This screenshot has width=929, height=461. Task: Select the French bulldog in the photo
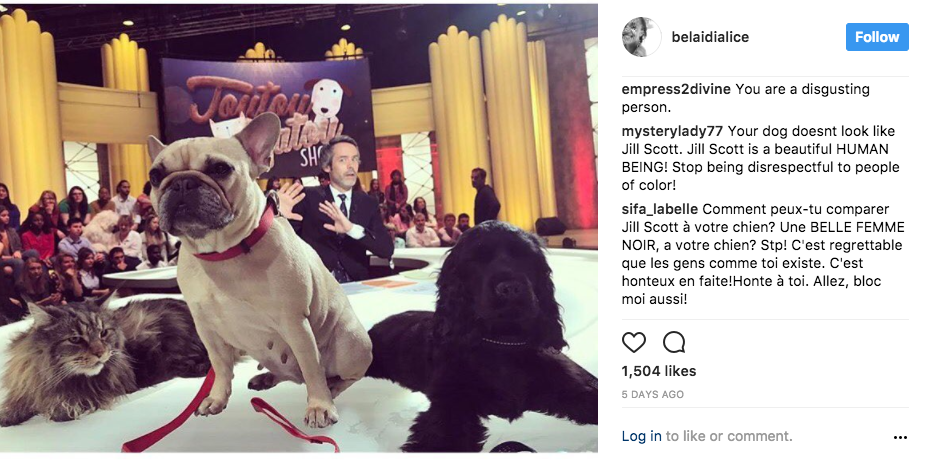point(249,267)
